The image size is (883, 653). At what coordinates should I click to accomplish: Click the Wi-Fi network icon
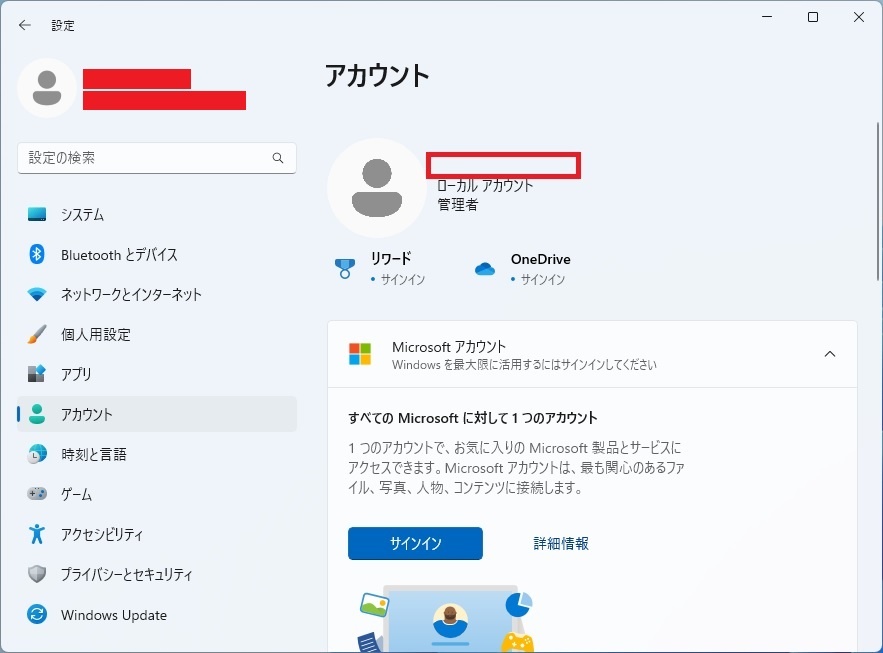coord(37,294)
